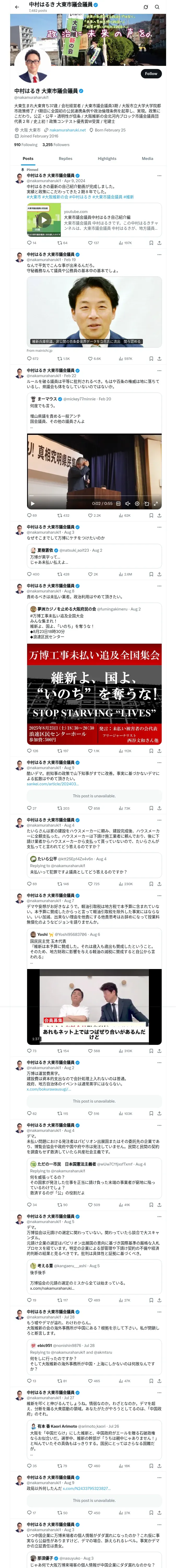Open the Highlights tab
Viewport: 176px width, 1568px height.
point(107,158)
